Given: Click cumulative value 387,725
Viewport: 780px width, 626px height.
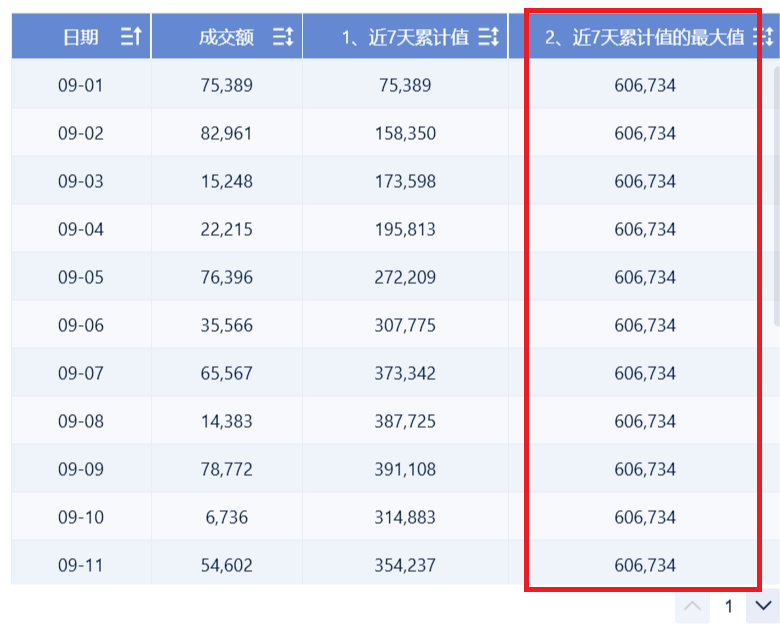Looking at the screenshot, I should 405,421.
